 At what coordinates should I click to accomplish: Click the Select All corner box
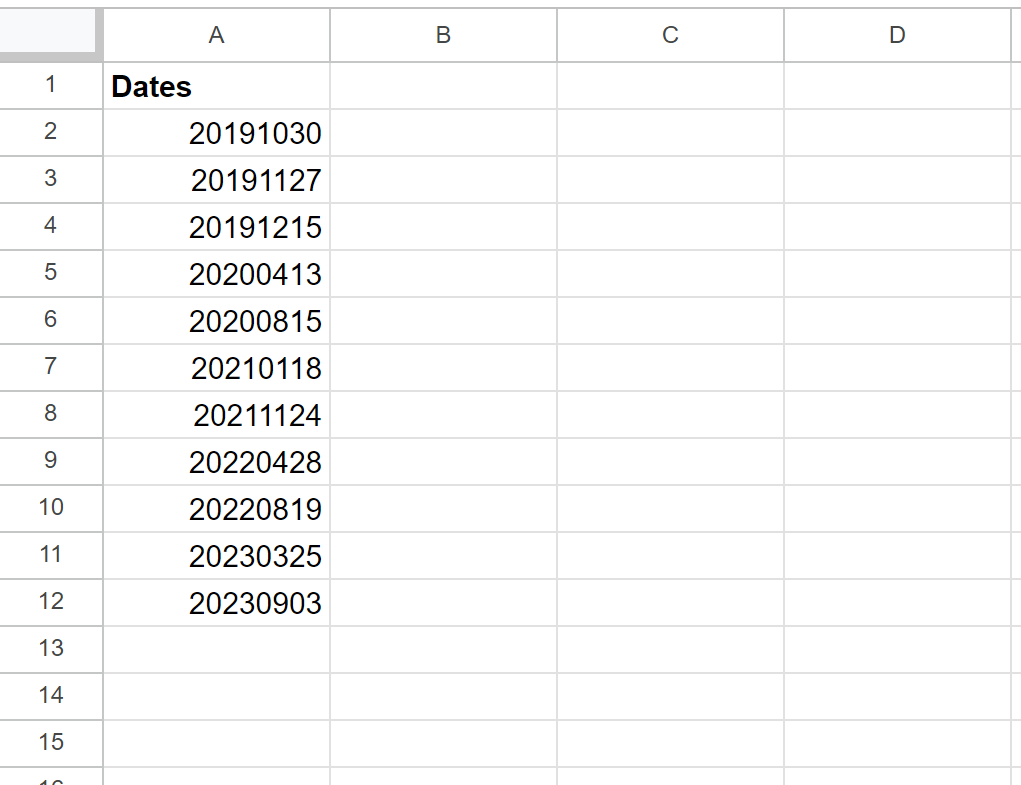tap(50, 35)
